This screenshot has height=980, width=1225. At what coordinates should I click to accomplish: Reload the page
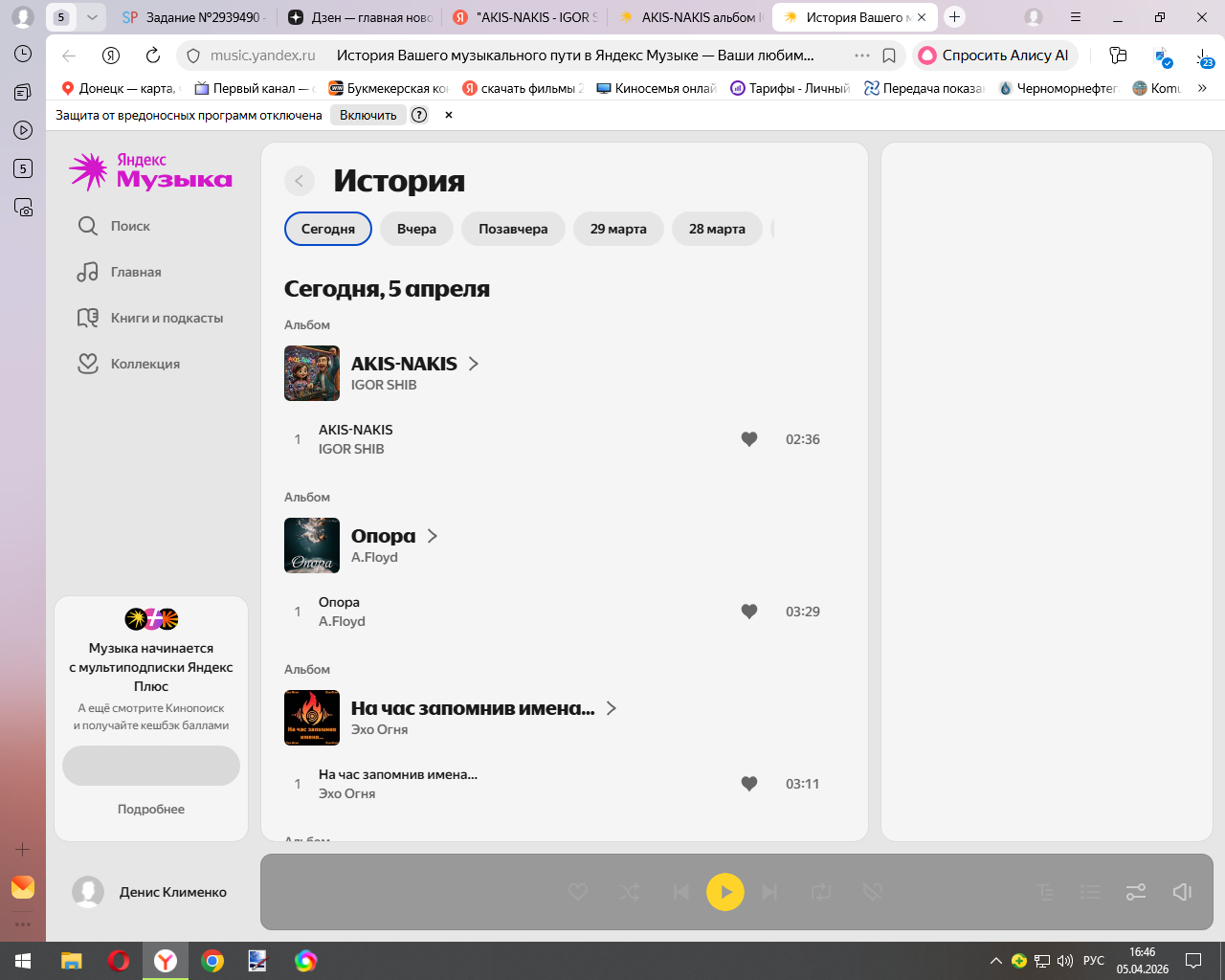pos(153,56)
